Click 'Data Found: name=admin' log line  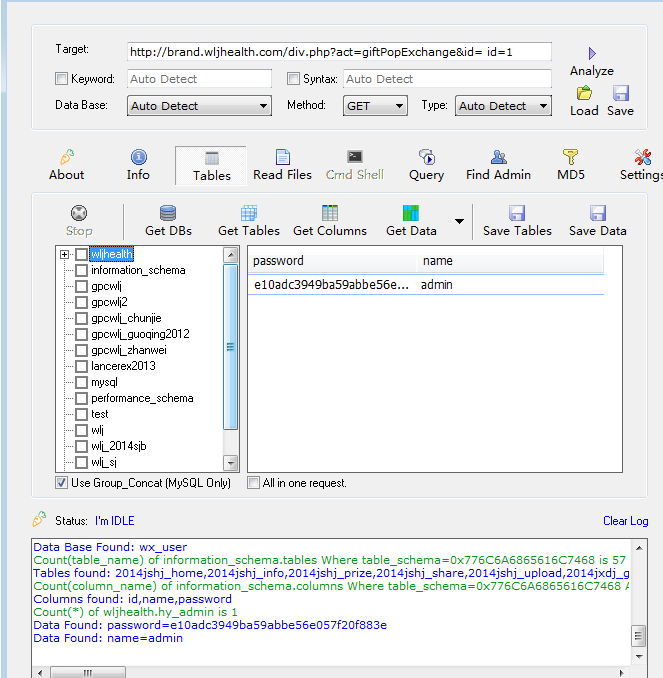click(108, 638)
